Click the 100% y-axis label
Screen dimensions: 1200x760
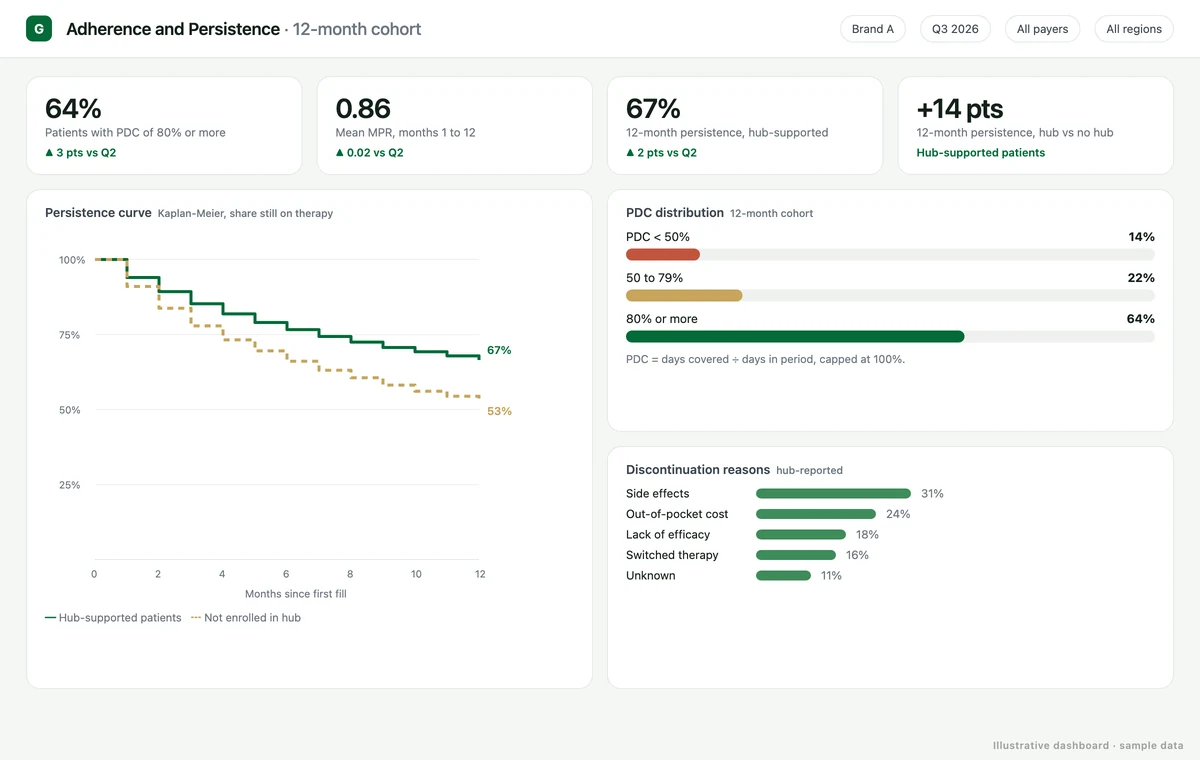(72, 260)
